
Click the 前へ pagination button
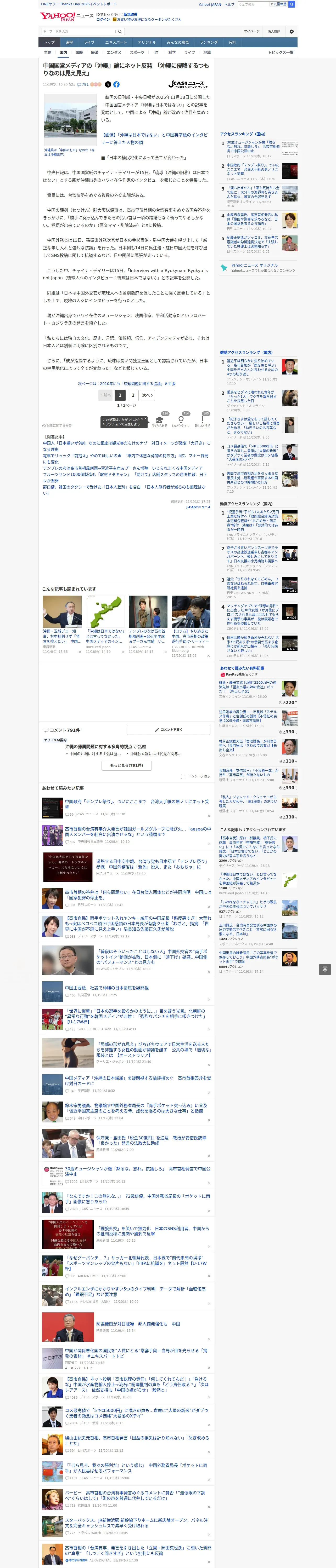(105, 395)
